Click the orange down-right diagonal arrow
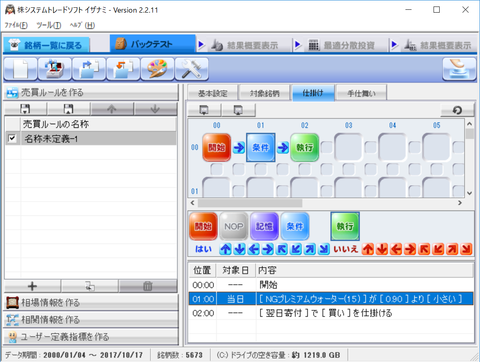The image size is (480, 362). point(466,249)
